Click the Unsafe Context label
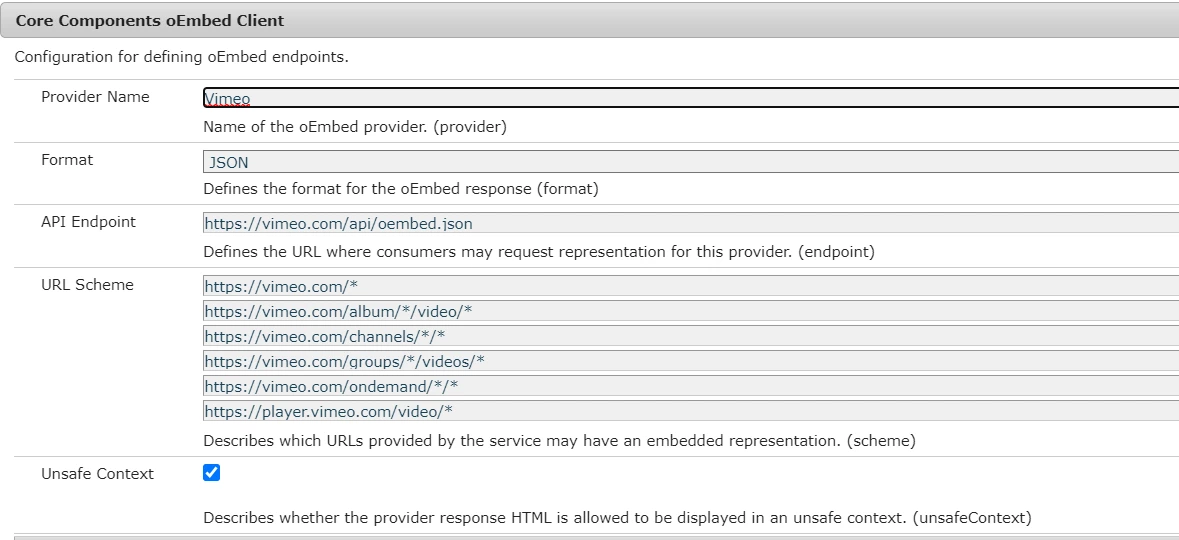This screenshot has width=1179, height=540. coord(98,474)
